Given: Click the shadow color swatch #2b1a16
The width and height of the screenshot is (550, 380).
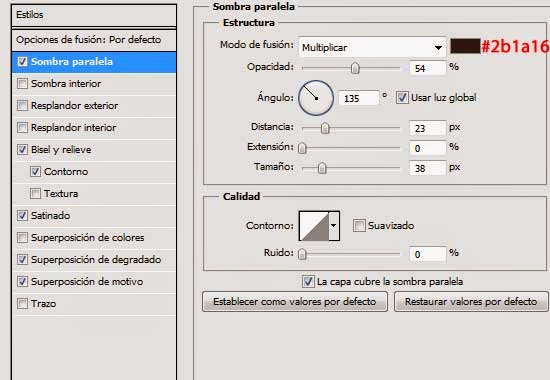Looking at the screenshot, I should click(465, 46).
